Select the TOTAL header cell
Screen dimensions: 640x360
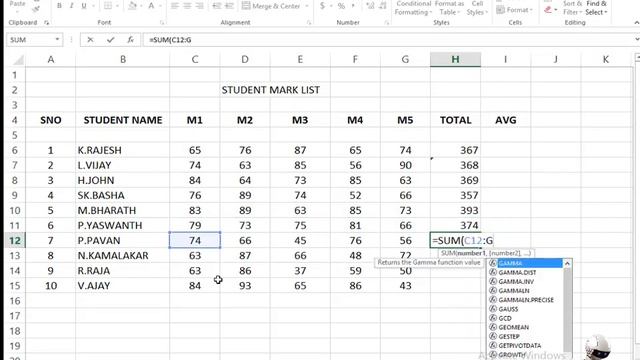pos(455,120)
